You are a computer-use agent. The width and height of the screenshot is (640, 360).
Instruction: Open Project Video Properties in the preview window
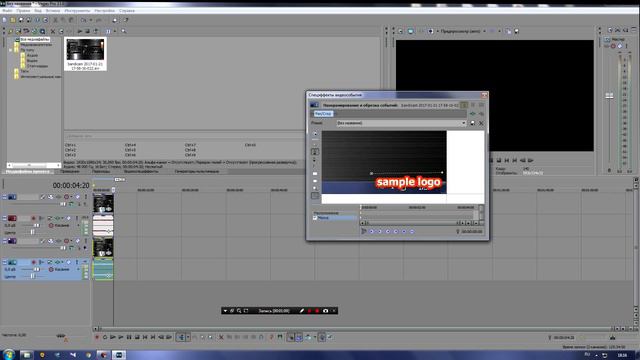(x=400, y=31)
